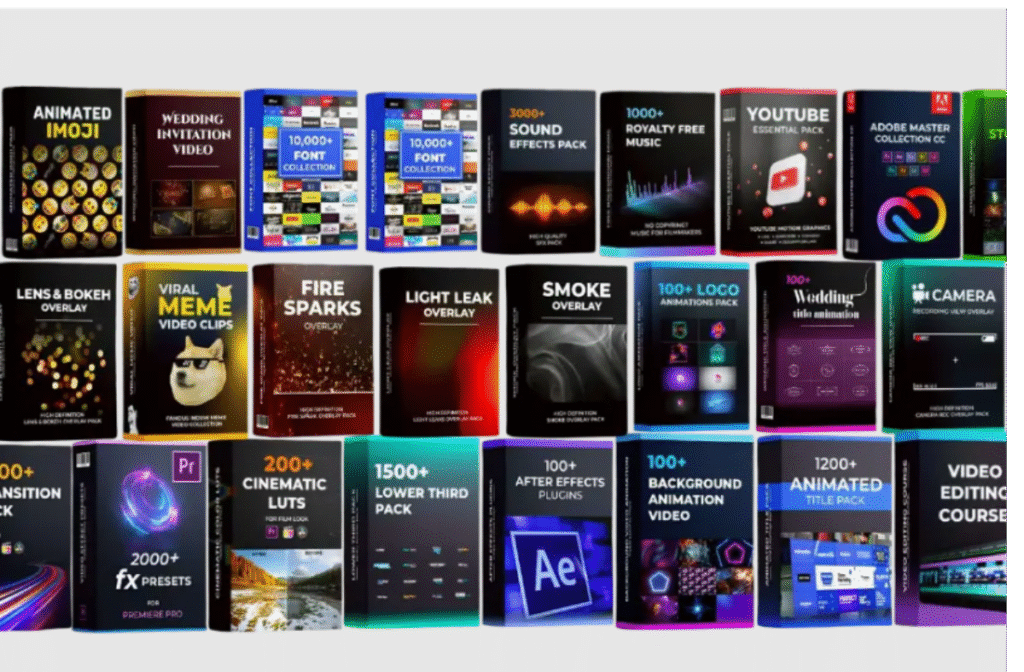
Task: Open the 100+ After Effects Plugins box
Action: point(549,532)
